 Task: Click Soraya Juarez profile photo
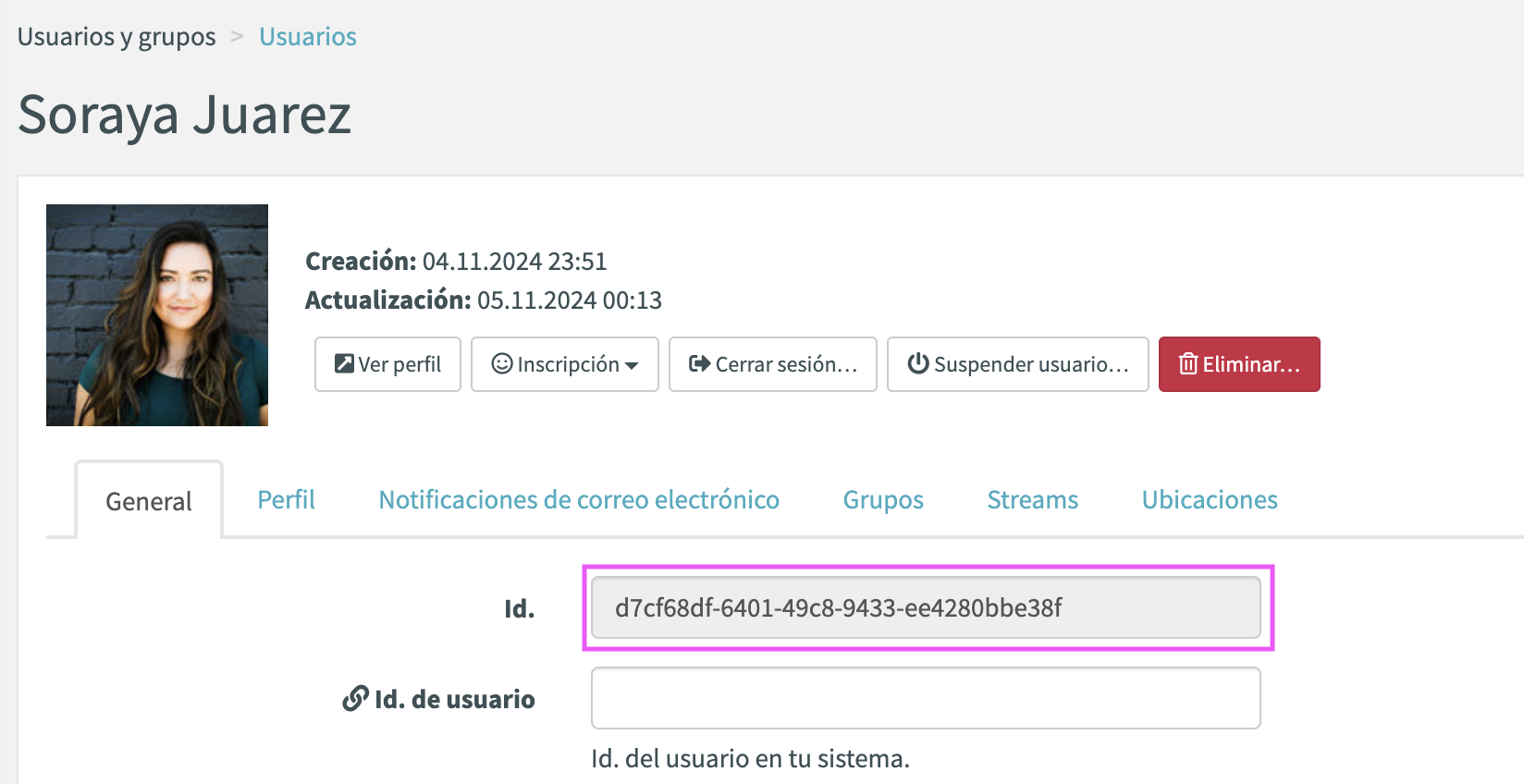tap(157, 315)
